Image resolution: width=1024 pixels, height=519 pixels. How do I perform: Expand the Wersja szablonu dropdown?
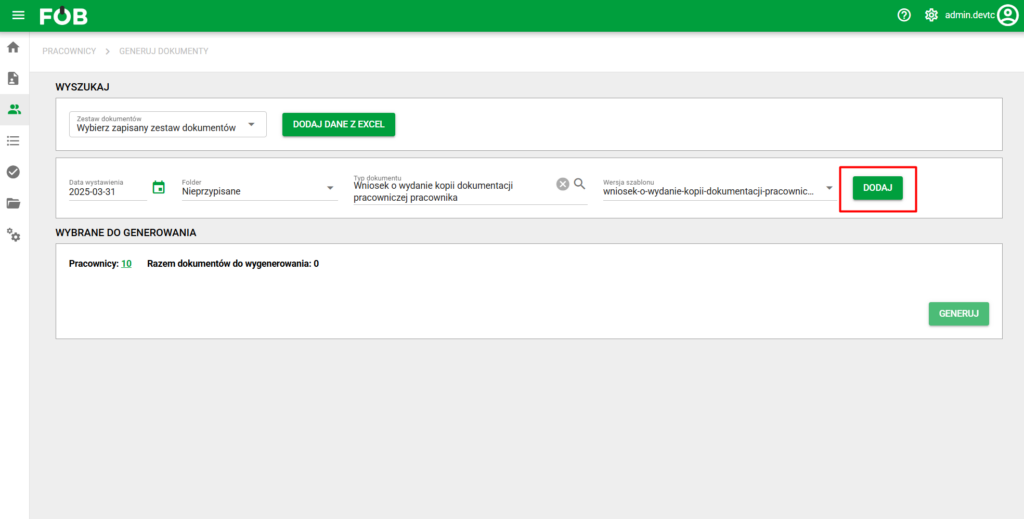829,188
